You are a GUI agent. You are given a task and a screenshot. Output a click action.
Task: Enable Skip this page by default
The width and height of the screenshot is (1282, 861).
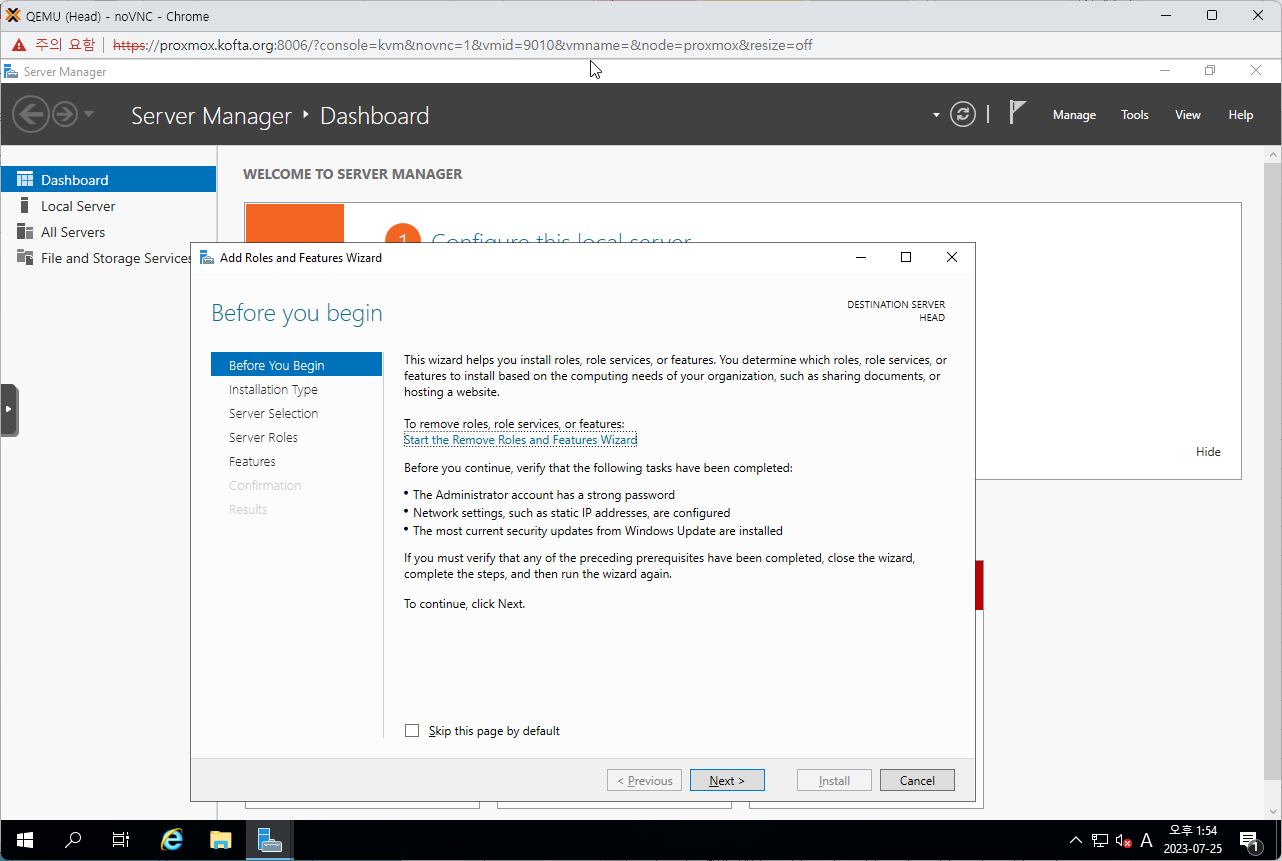pyautogui.click(x=412, y=731)
